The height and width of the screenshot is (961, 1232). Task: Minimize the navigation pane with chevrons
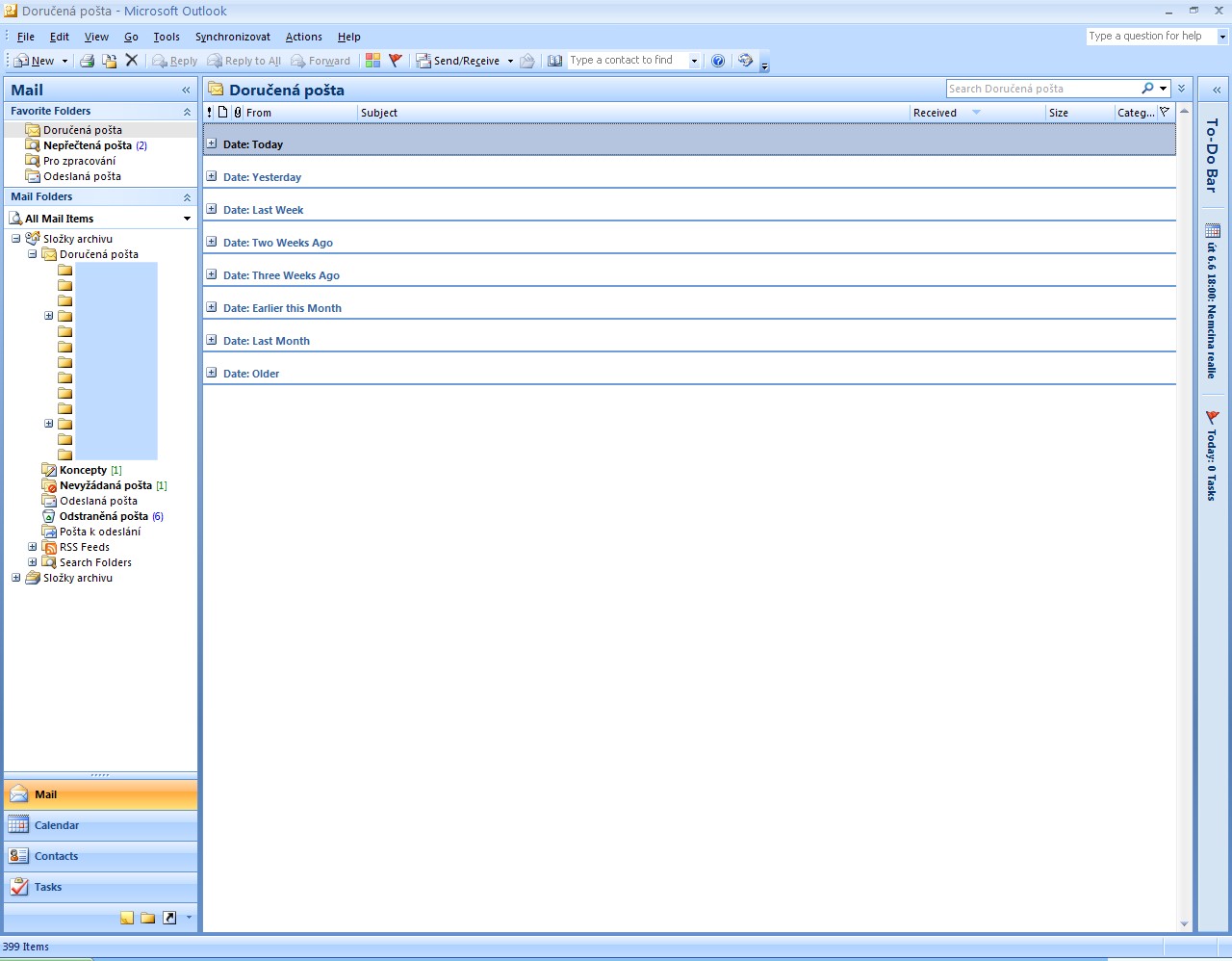[186, 90]
